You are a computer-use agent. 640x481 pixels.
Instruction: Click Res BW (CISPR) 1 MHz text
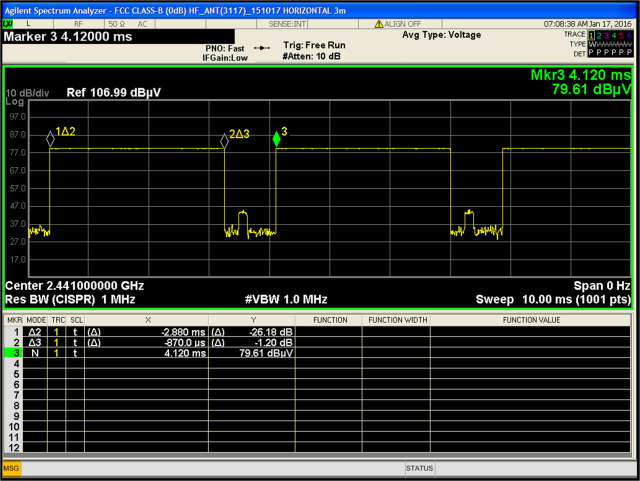click(x=70, y=300)
